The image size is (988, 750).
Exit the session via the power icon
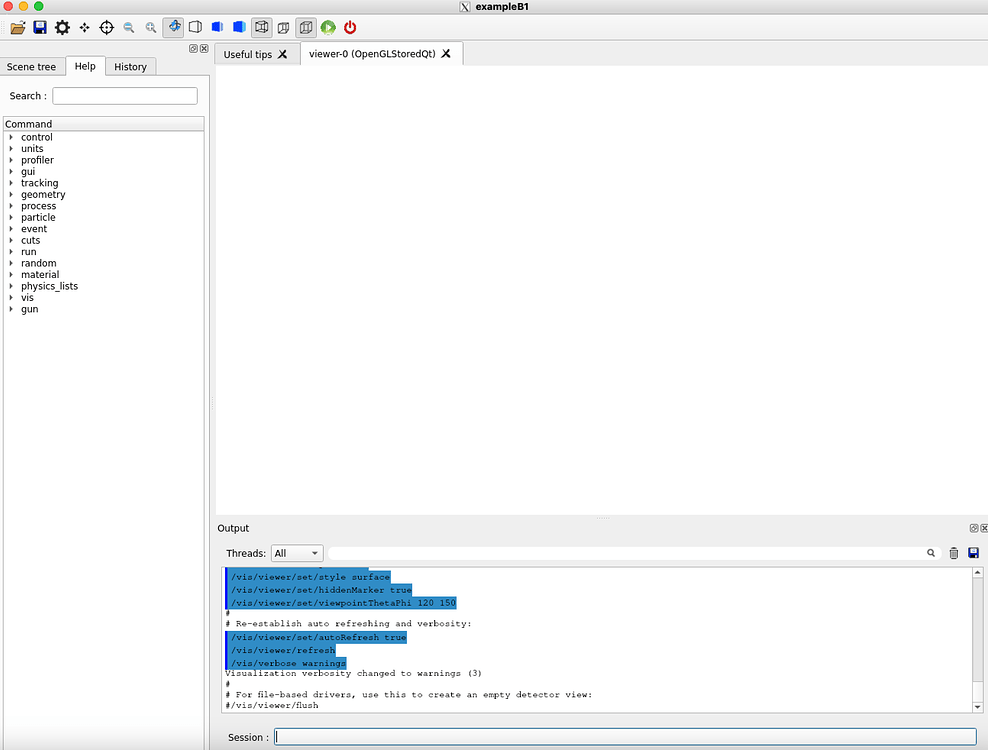click(x=350, y=27)
